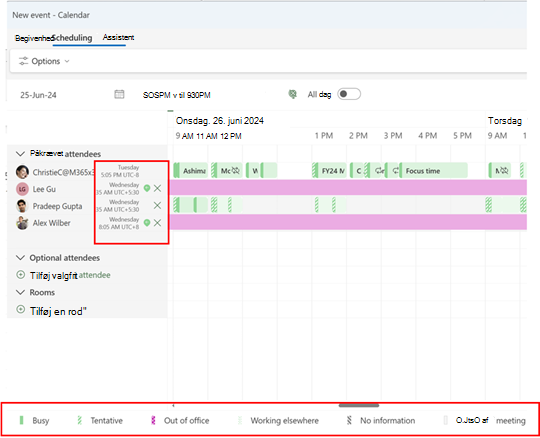Remove Alex Wilber from attendees

157,223
